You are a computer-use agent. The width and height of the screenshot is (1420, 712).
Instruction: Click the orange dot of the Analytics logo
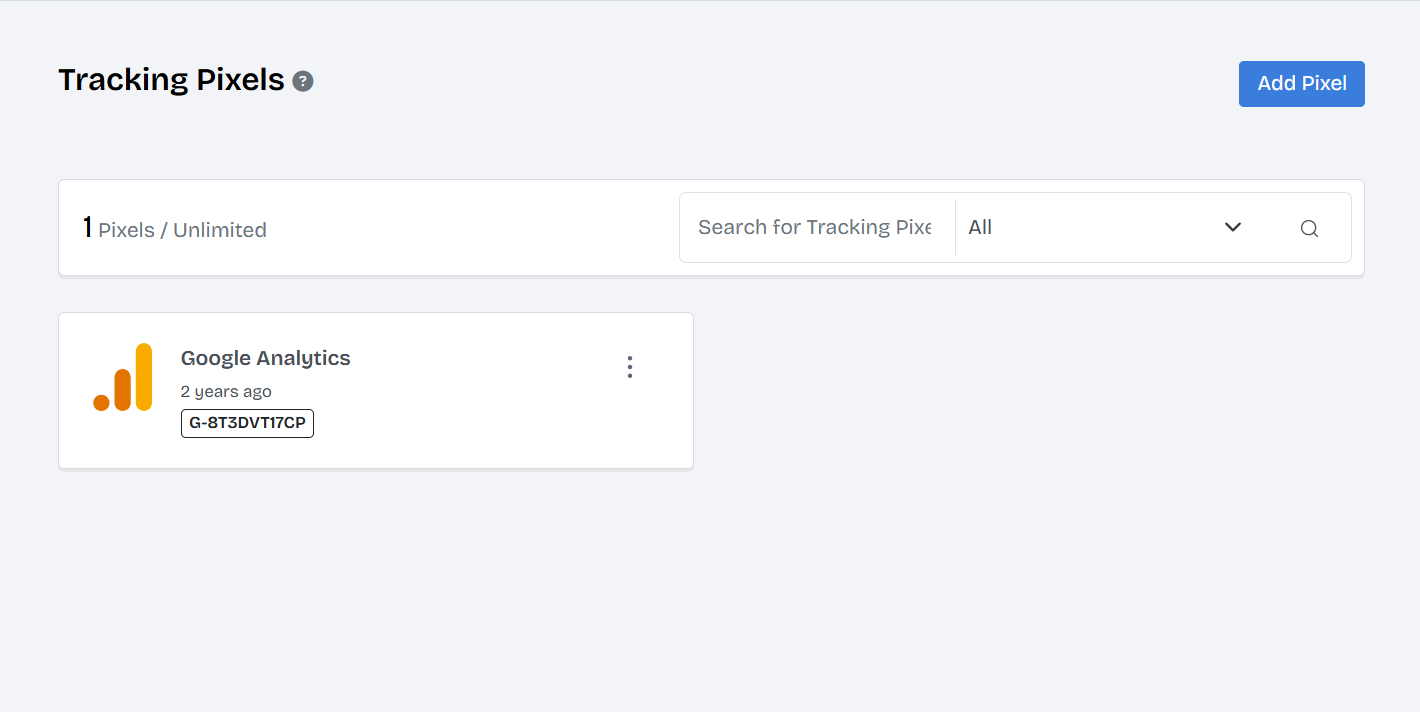(x=101, y=403)
